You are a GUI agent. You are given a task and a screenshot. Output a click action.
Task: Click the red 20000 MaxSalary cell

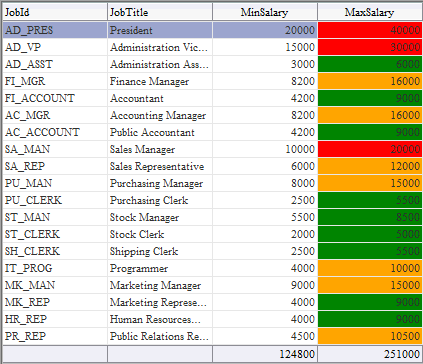click(x=370, y=149)
